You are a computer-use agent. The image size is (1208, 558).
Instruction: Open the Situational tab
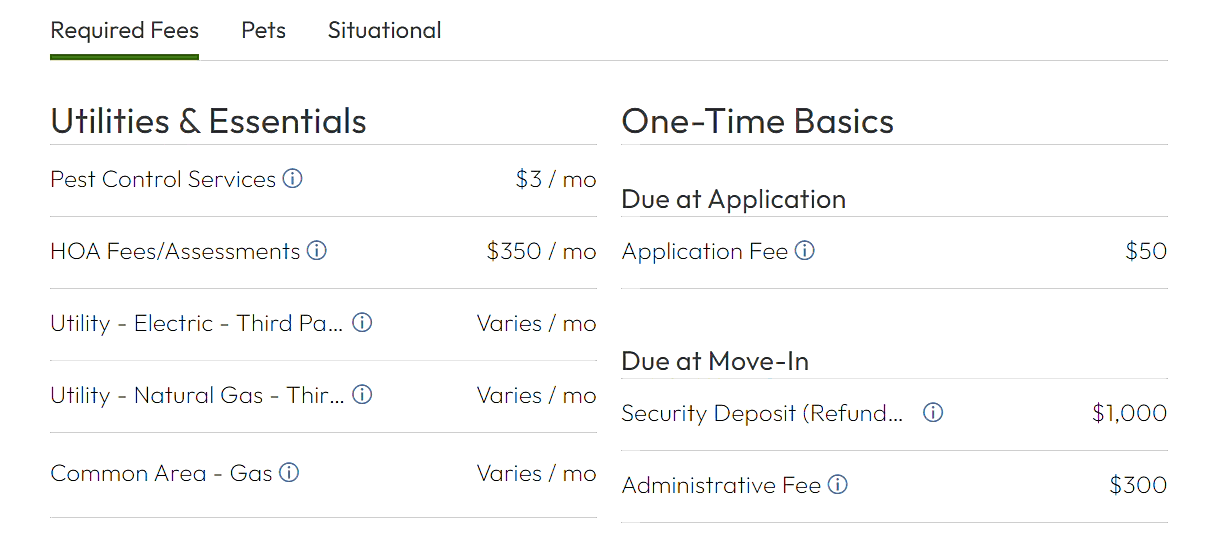[385, 31]
